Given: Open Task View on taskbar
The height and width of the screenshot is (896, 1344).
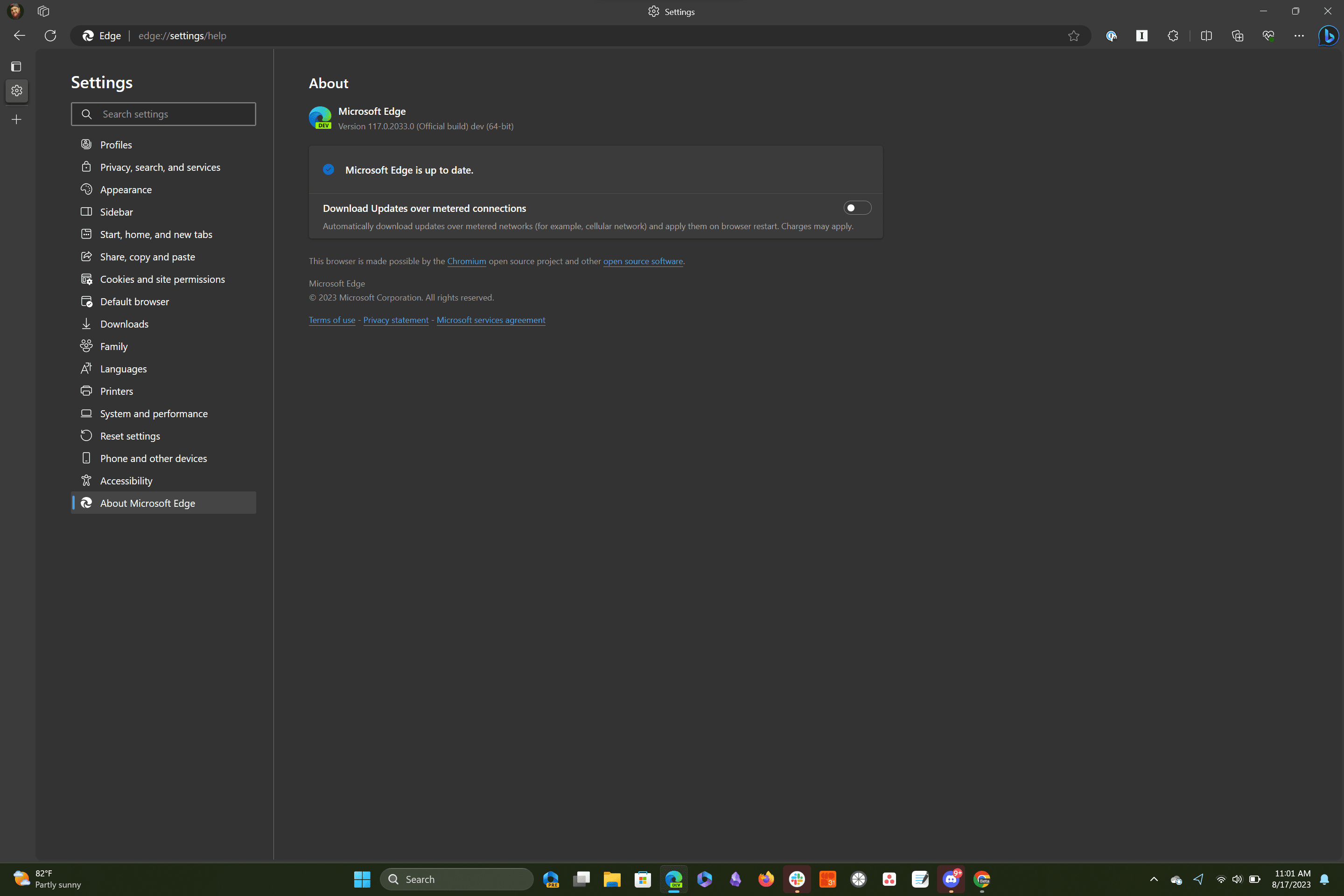Looking at the screenshot, I should 581,879.
